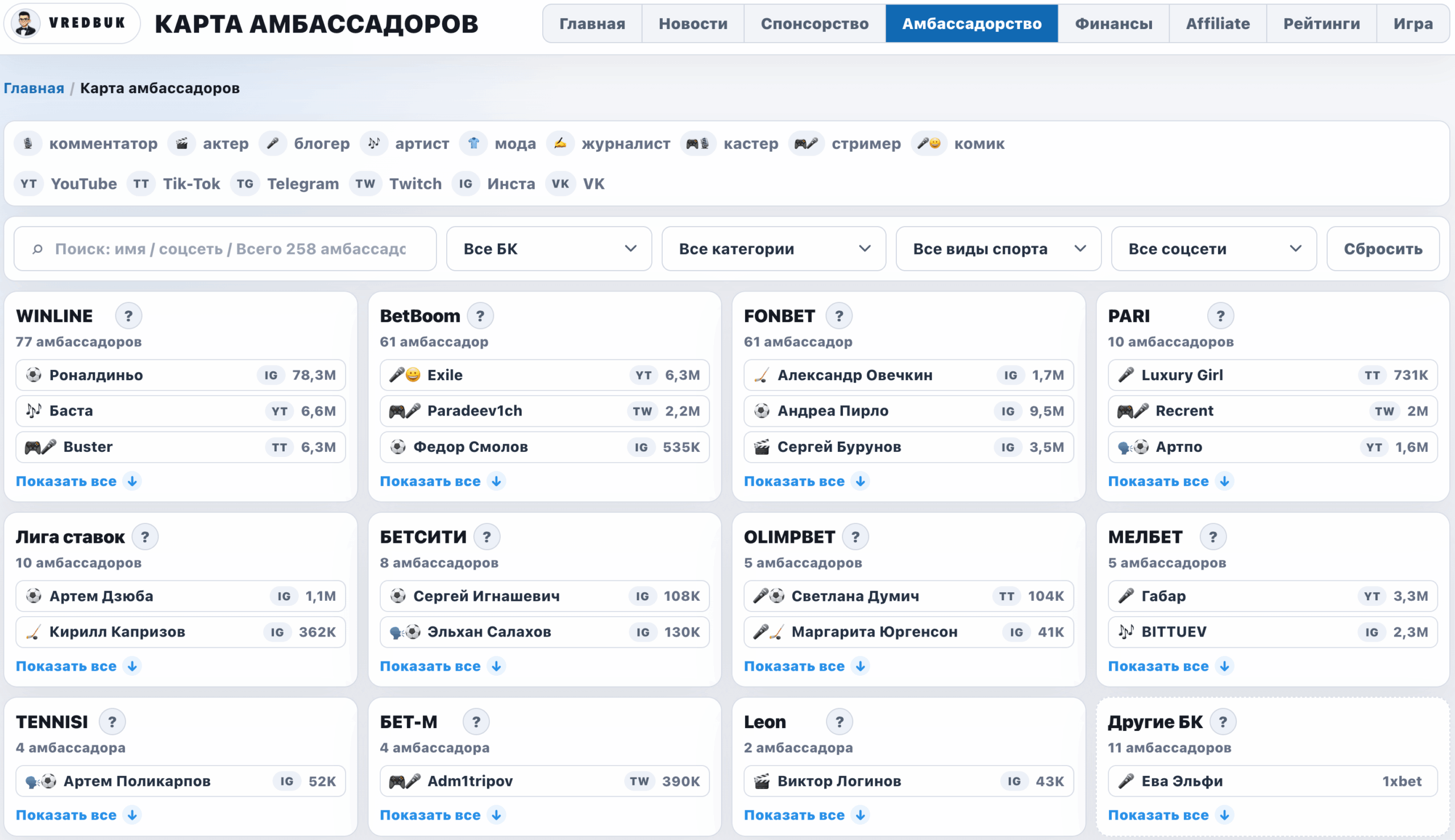This screenshot has height=840, width=1455.
Task: Expand all БЕТСИТИ ambassadors list
Action: [442, 666]
